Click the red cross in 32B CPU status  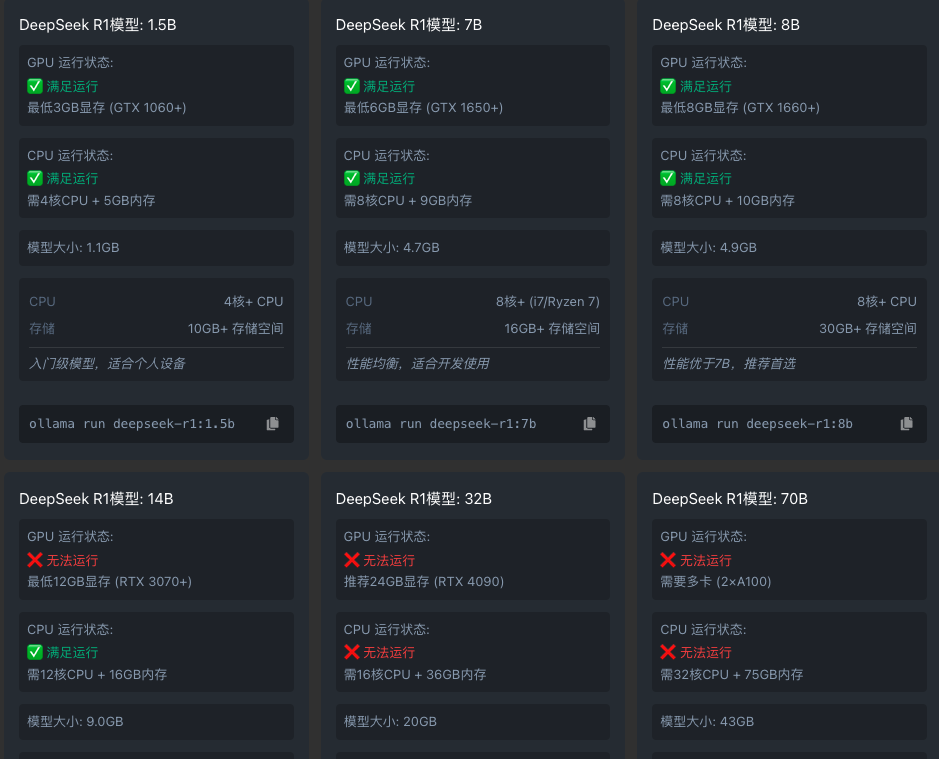pyautogui.click(x=352, y=652)
